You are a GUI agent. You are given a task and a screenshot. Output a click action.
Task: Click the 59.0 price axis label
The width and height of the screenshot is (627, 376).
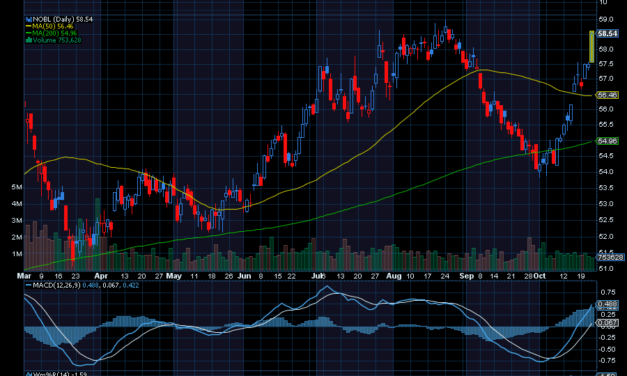click(x=605, y=19)
